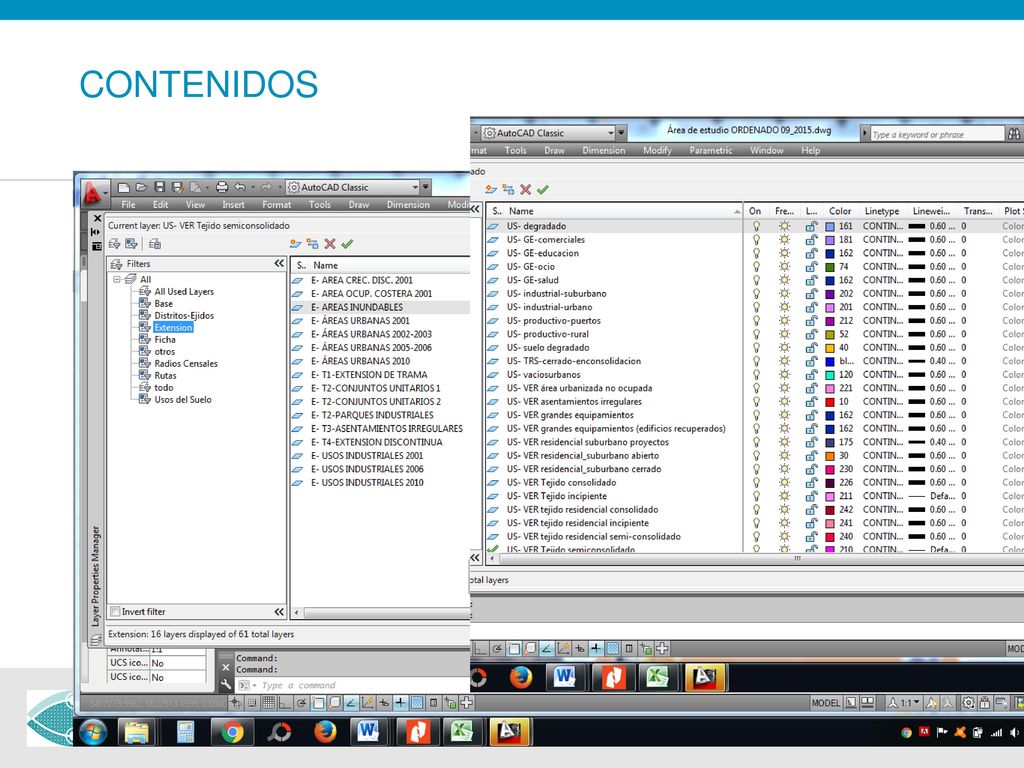Click New Layer icon in right AutoCAD window
This screenshot has height=768, width=1024.
pyautogui.click(x=491, y=189)
